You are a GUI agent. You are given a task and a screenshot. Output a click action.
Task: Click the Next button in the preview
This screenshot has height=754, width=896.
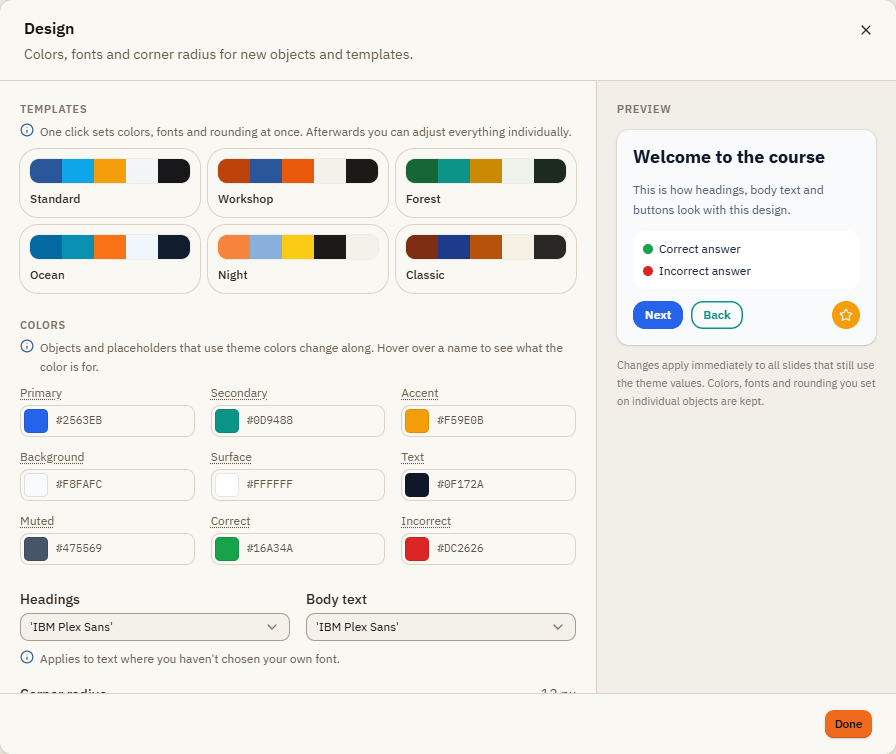pos(658,315)
